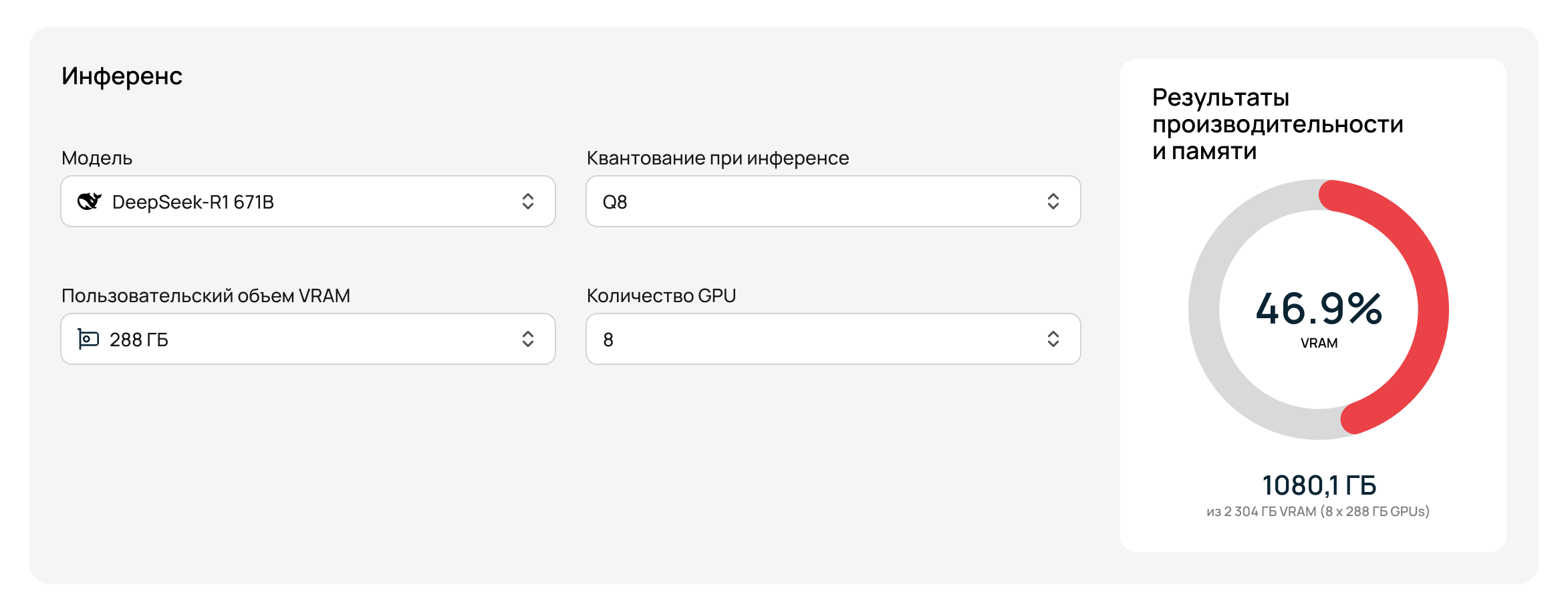Click the up-down chevron in the VRAM field
The width and height of the screenshot is (1568, 611).
[528, 339]
